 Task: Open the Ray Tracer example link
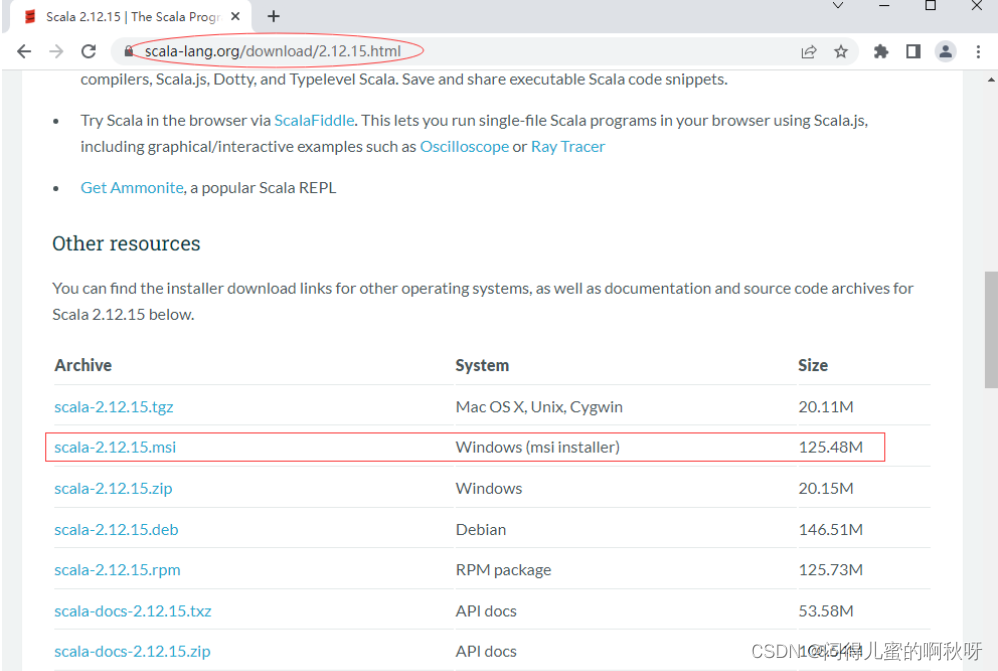pyautogui.click(x=568, y=146)
